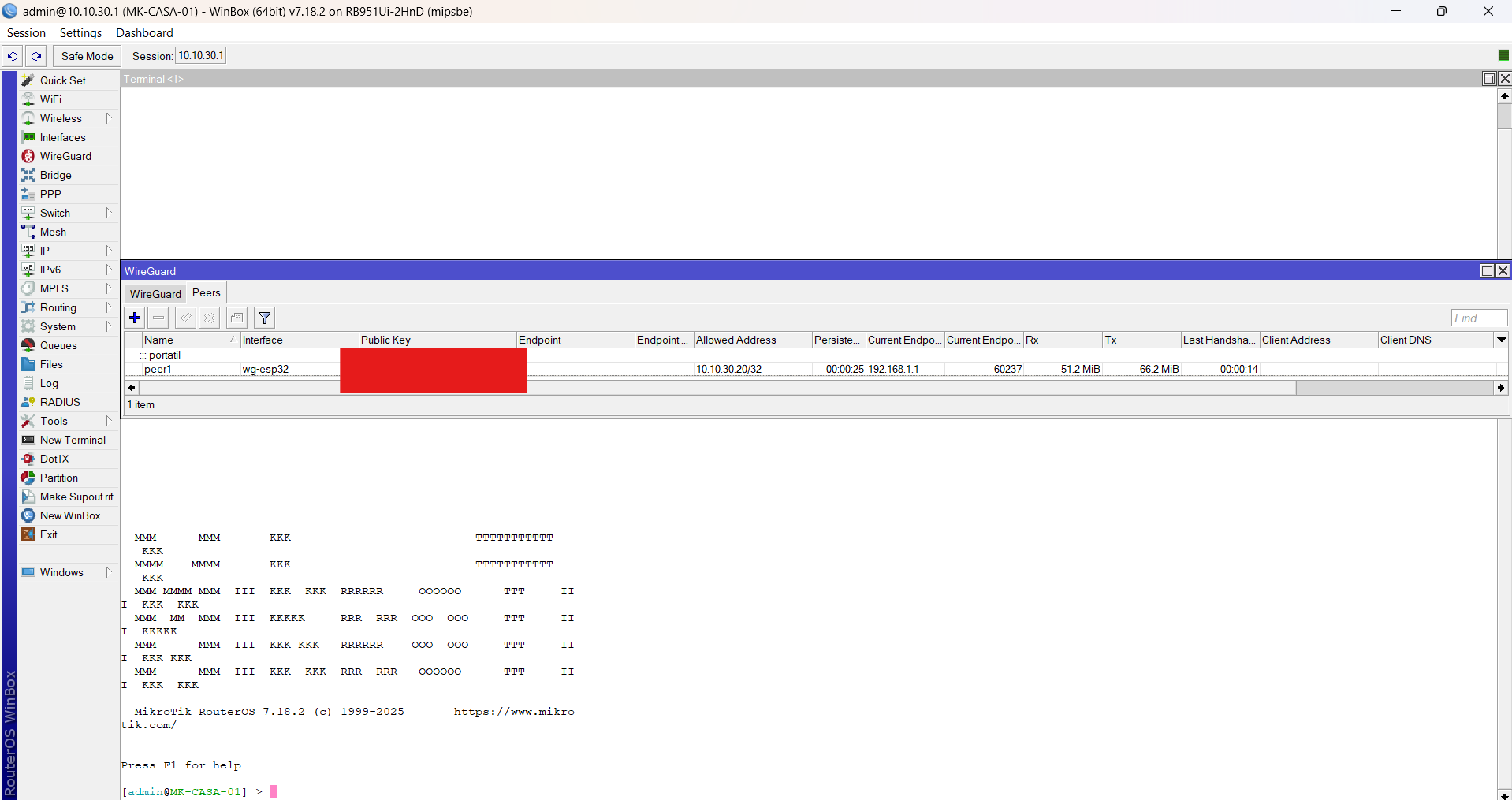Close the Terminal inner window

[1504, 79]
